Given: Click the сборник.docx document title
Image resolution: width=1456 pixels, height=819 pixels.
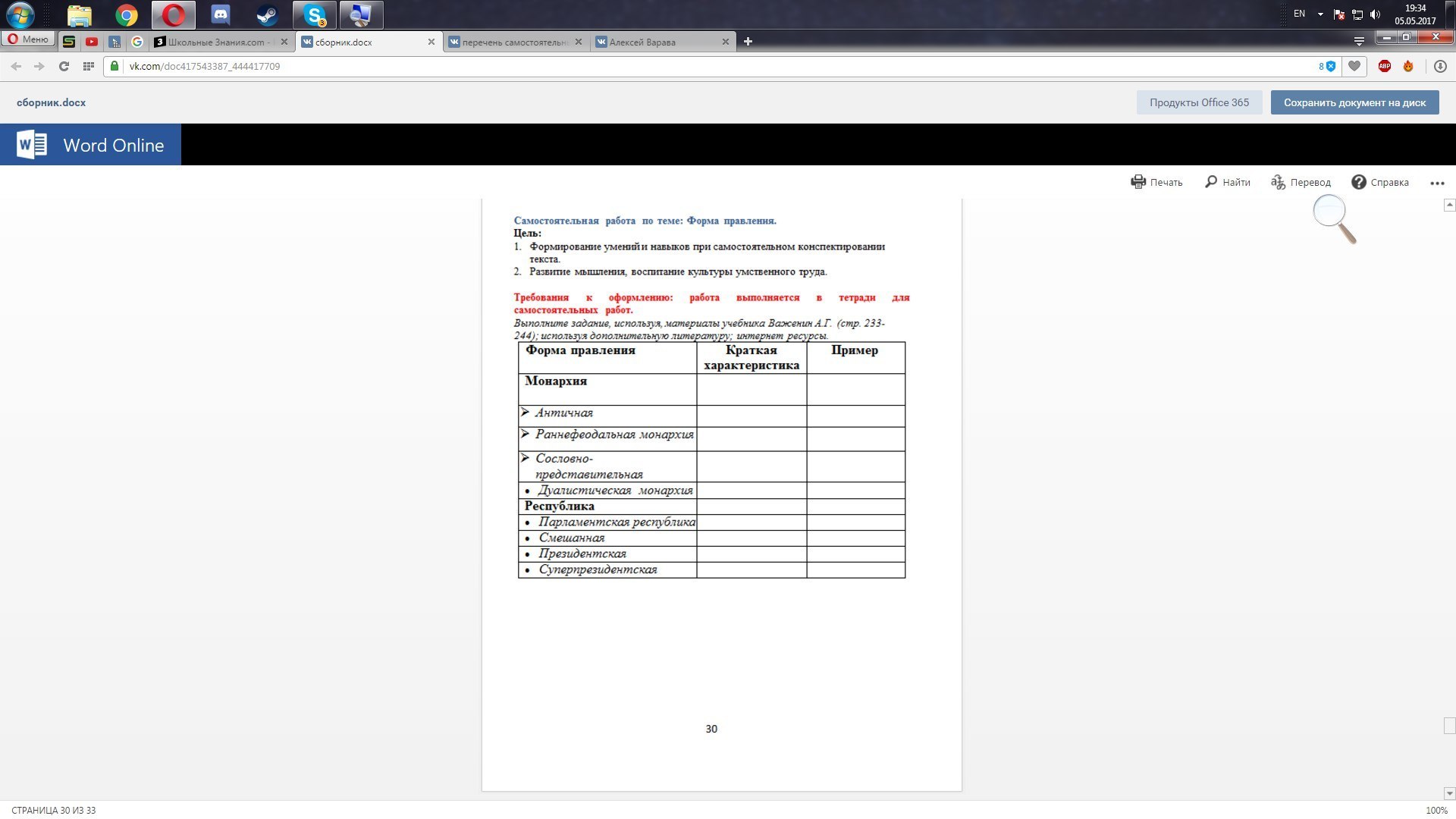Looking at the screenshot, I should point(51,102).
